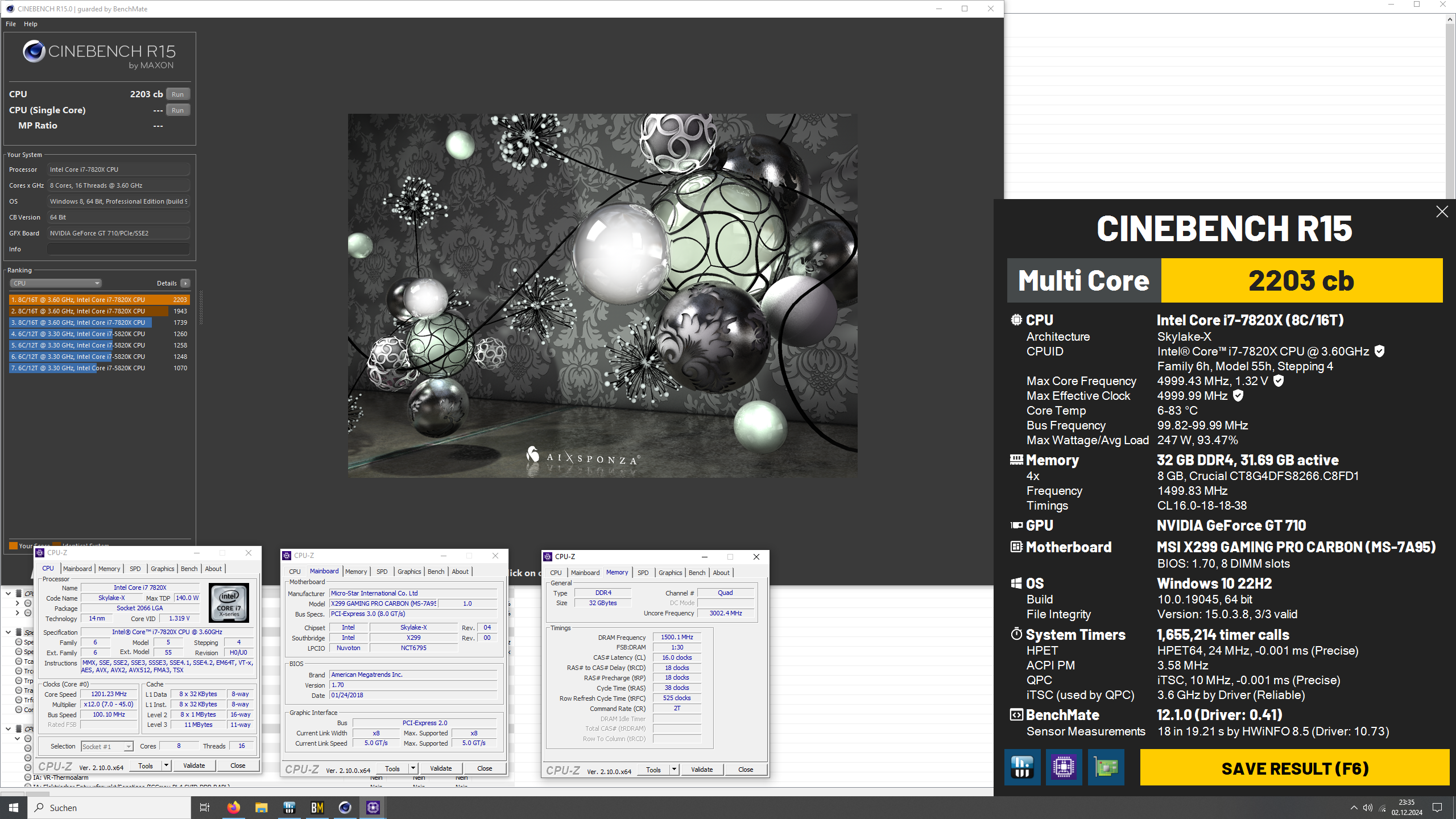Expand first child node under top CPU tree

17,603
